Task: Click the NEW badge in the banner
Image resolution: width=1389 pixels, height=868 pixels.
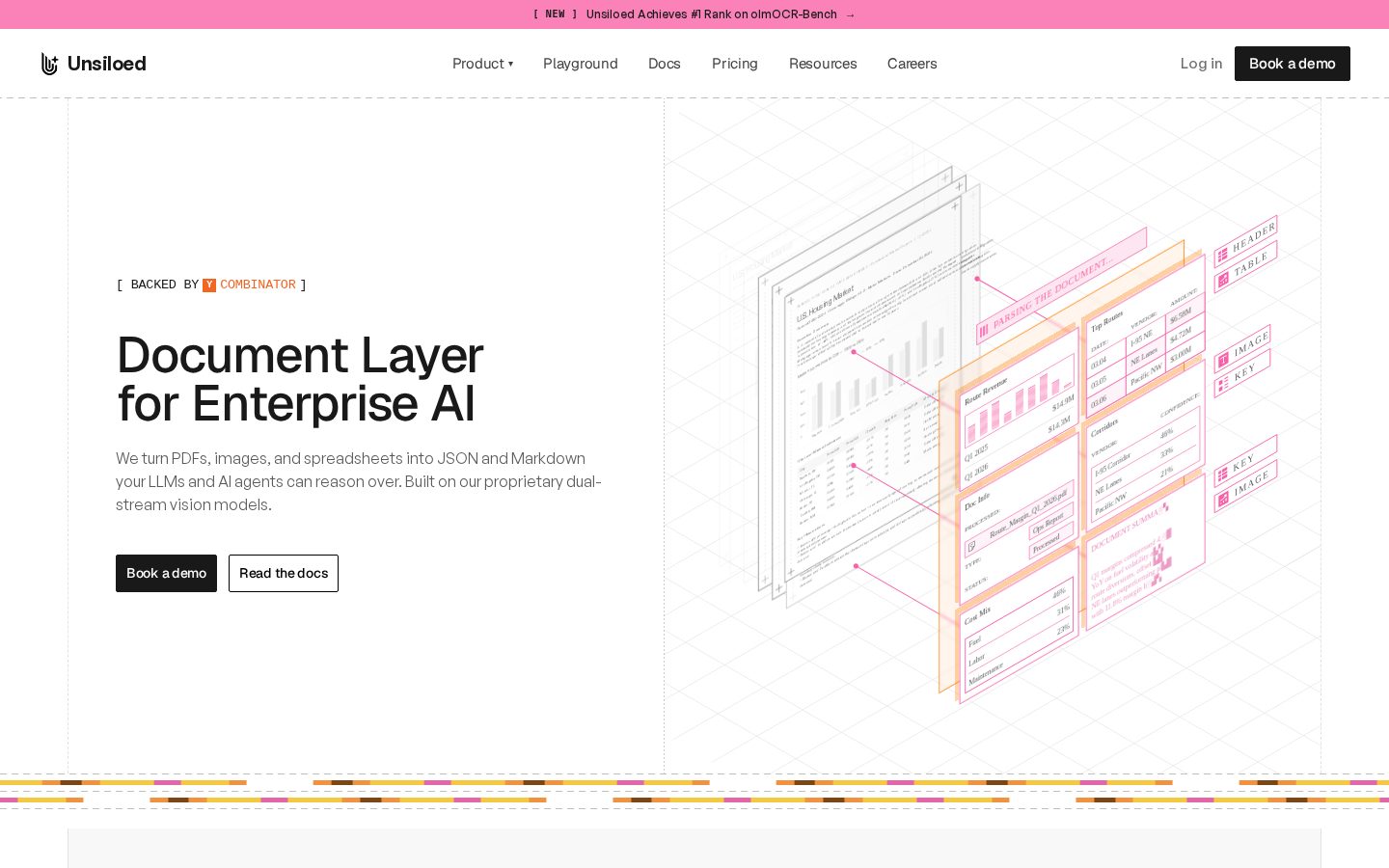Action: pyautogui.click(x=555, y=14)
